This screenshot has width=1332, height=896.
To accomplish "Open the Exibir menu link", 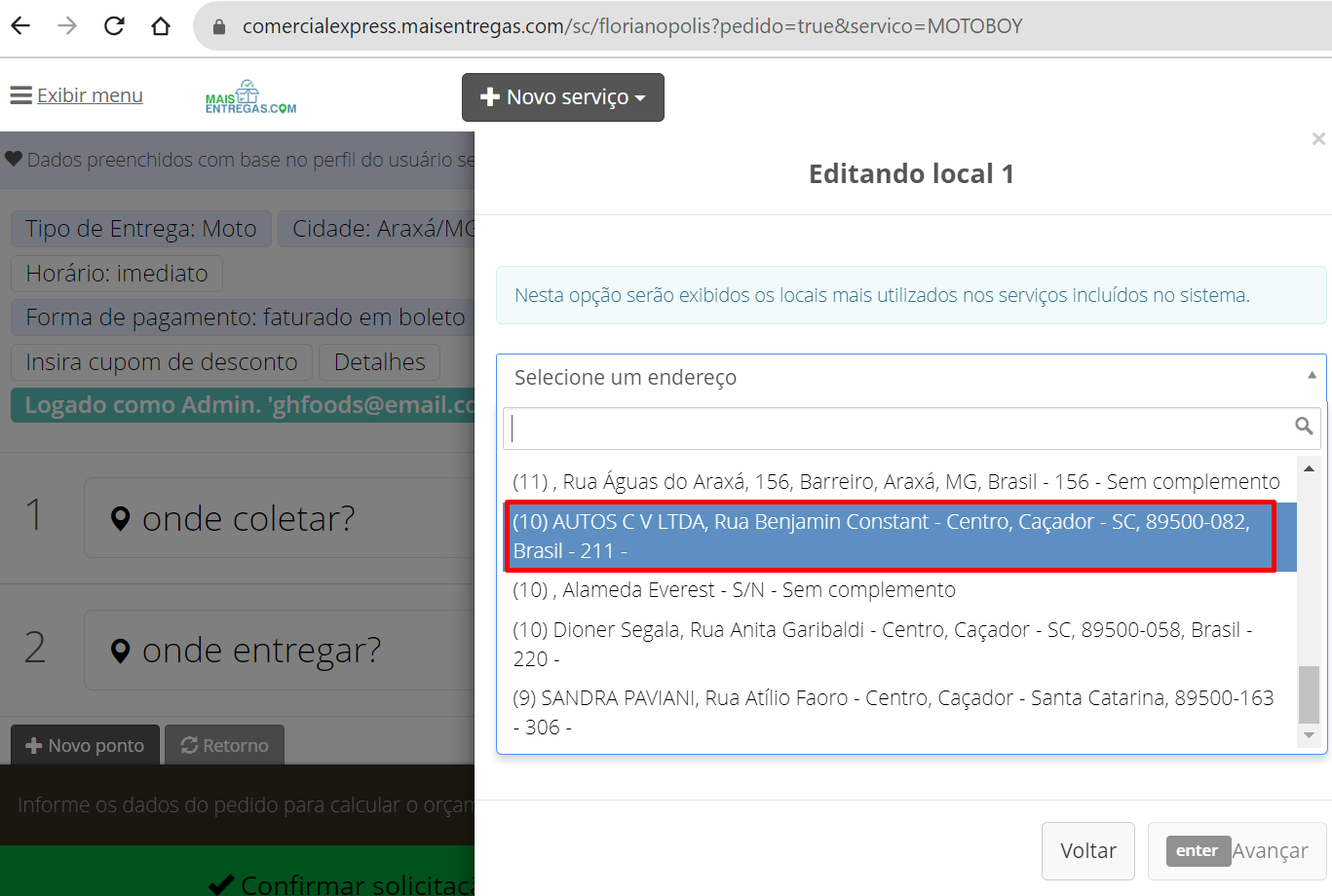I will (90, 95).
